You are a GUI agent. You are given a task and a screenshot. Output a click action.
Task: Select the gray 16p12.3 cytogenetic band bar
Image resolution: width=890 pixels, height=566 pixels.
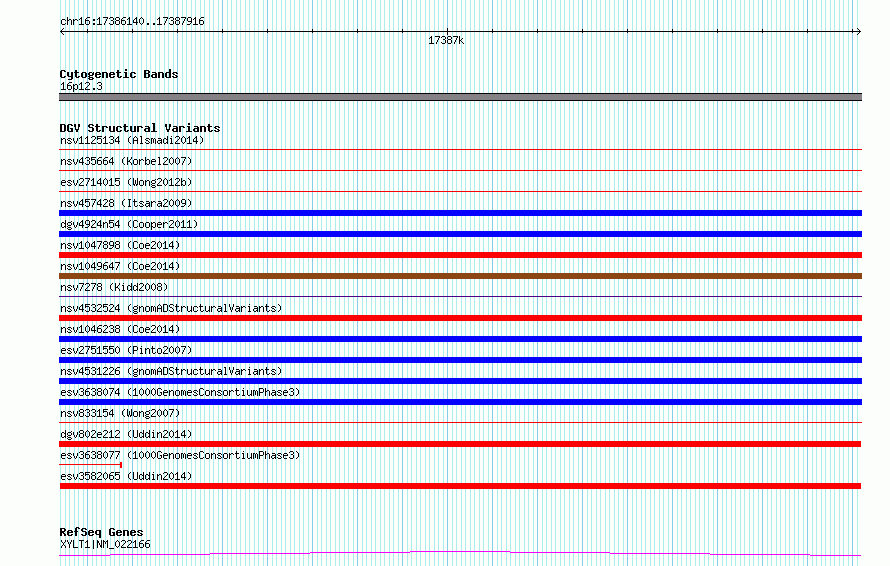tap(460, 97)
